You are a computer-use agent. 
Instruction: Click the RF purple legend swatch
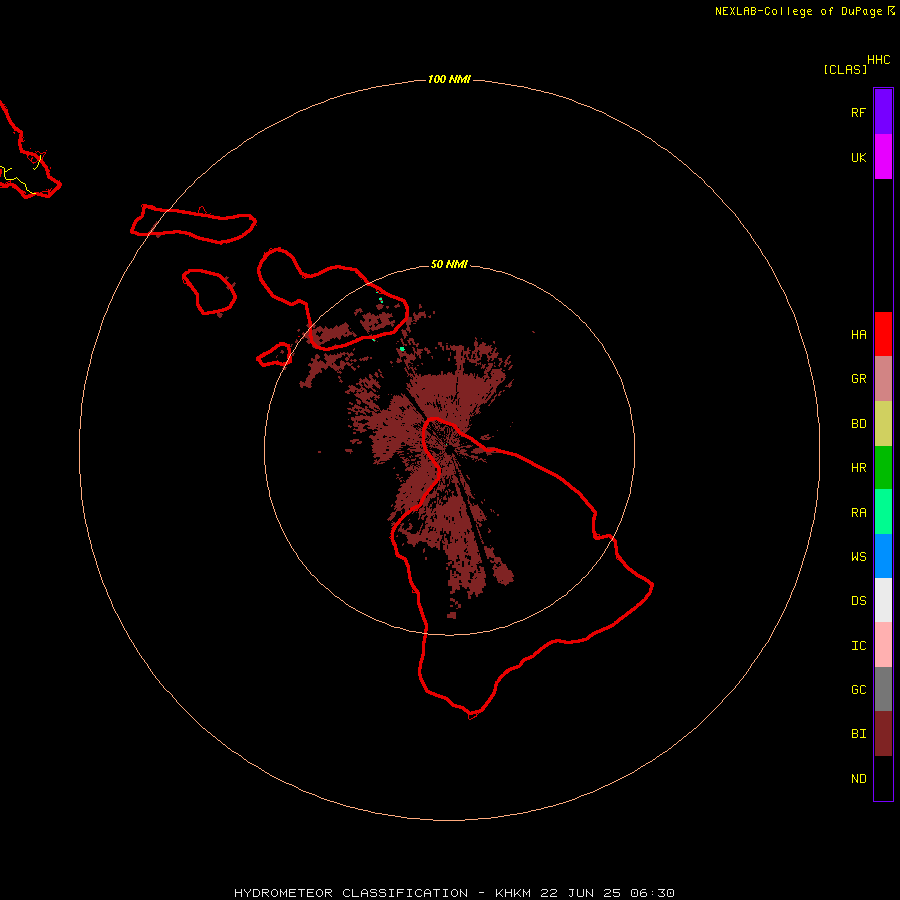pyautogui.click(x=883, y=112)
